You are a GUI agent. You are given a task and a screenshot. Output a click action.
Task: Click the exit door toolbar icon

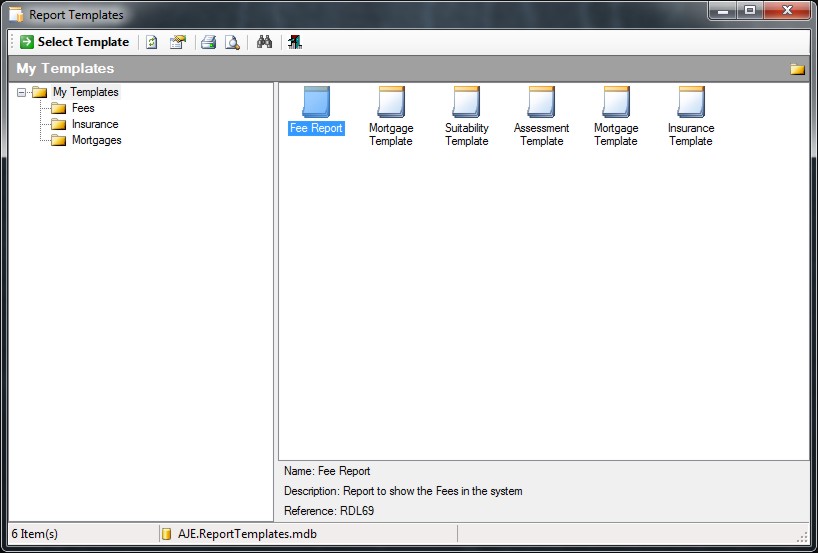click(x=294, y=42)
